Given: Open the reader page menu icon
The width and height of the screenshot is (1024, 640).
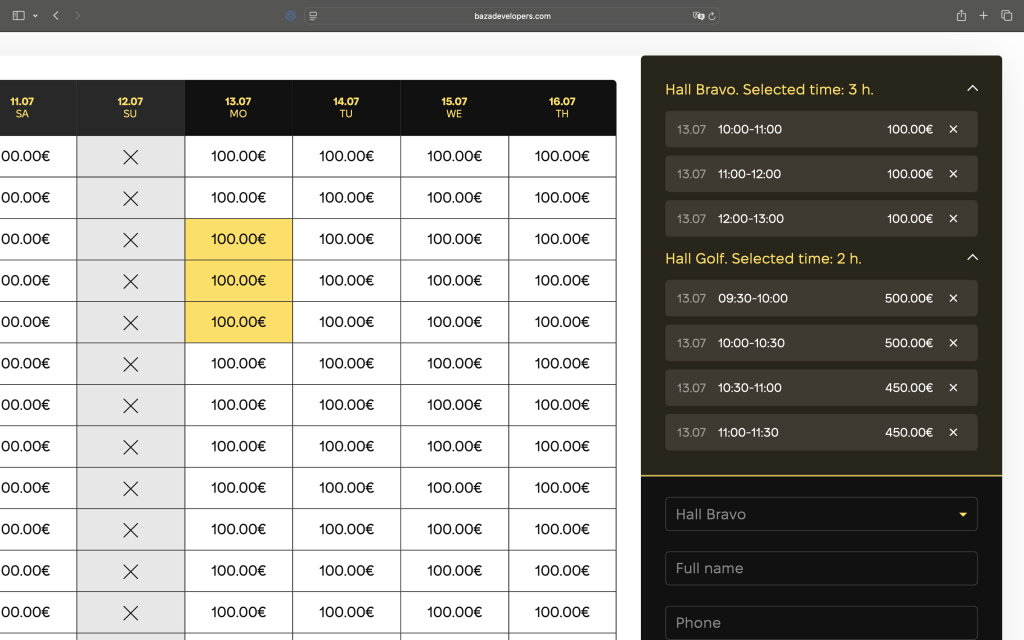Looking at the screenshot, I should (x=313, y=16).
